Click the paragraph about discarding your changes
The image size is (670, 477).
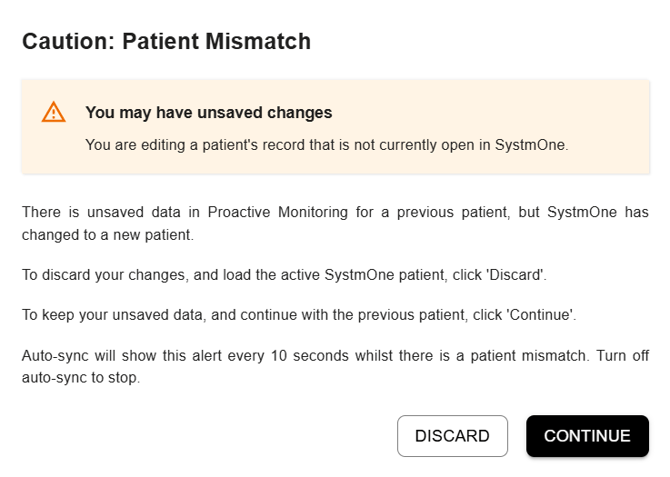(x=284, y=275)
